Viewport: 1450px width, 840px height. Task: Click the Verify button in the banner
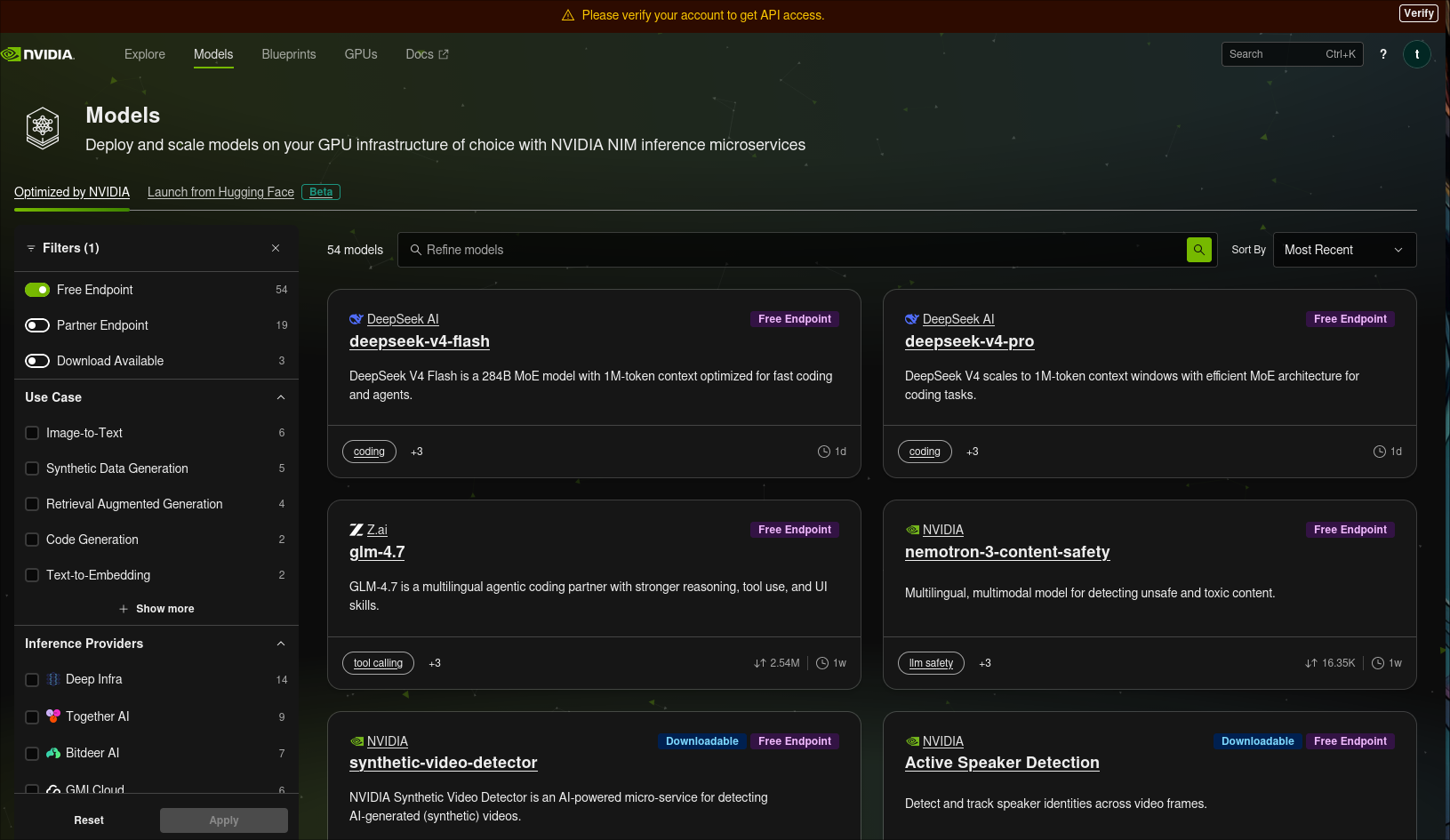click(x=1419, y=13)
